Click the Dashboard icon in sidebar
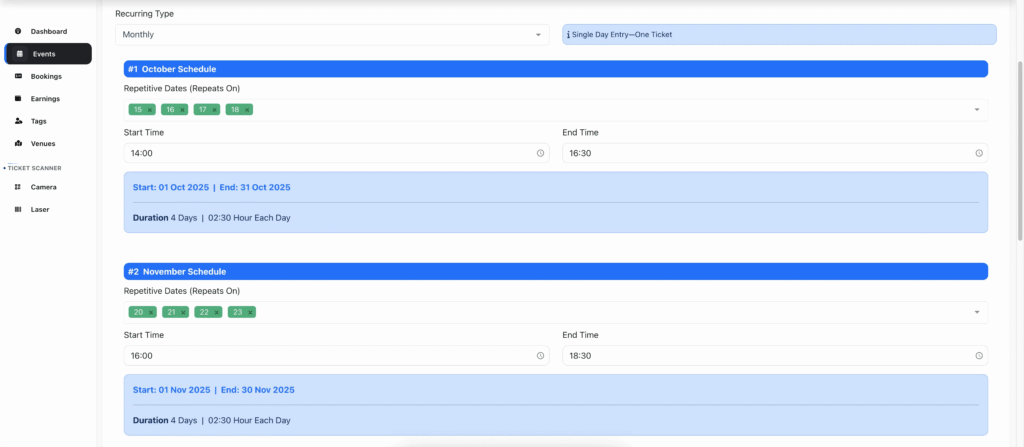Image resolution: width=1024 pixels, height=447 pixels. pos(18,32)
